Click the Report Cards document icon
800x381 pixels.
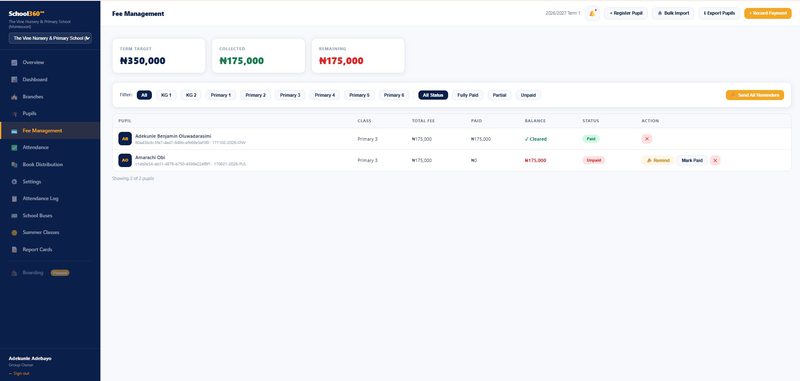click(14, 249)
